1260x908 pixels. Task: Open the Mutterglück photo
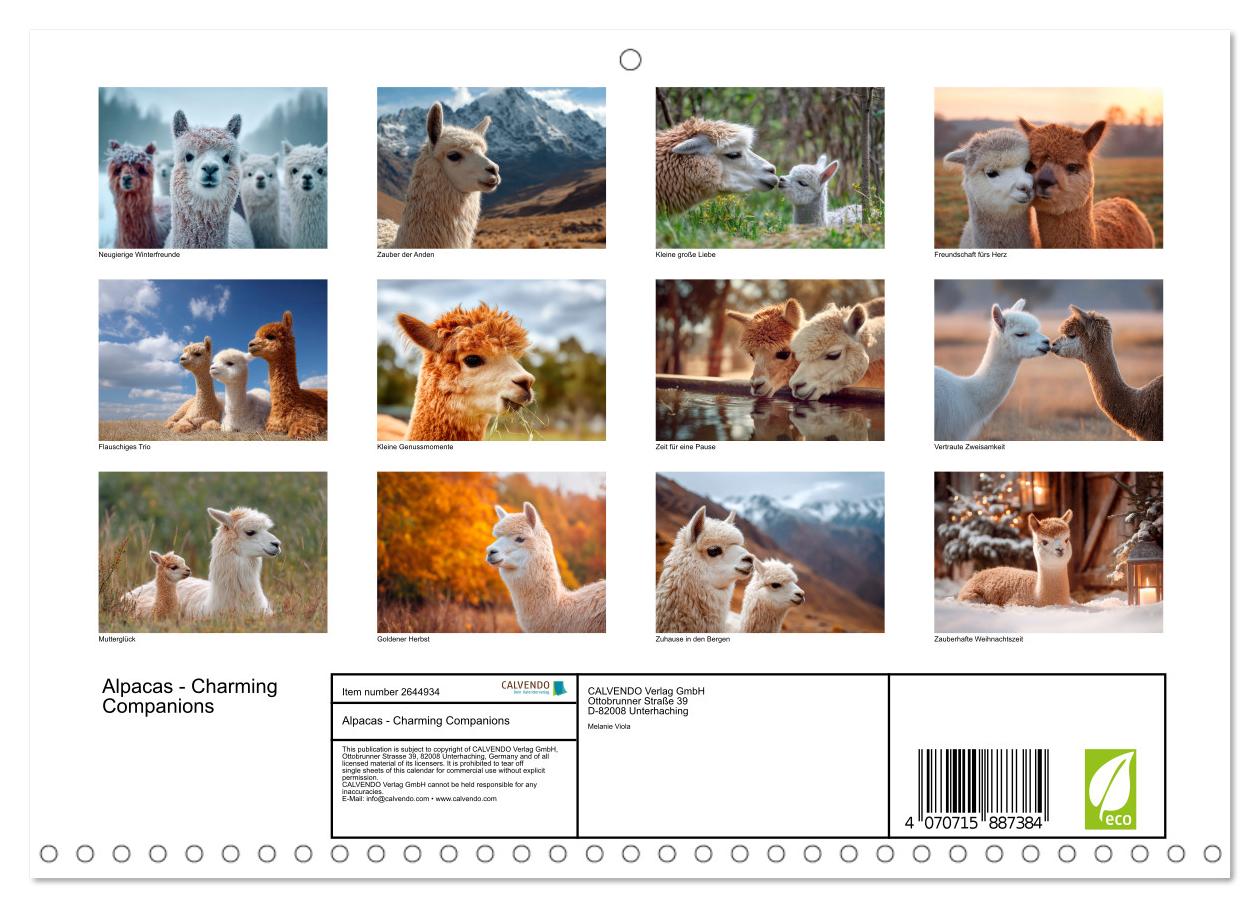[x=213, y=552]
